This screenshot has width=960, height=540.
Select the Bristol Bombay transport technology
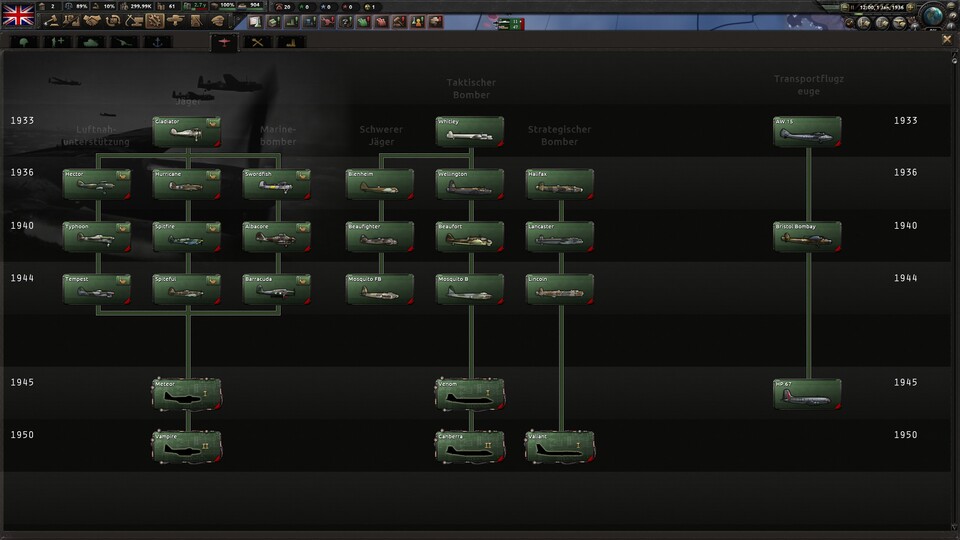807,236
